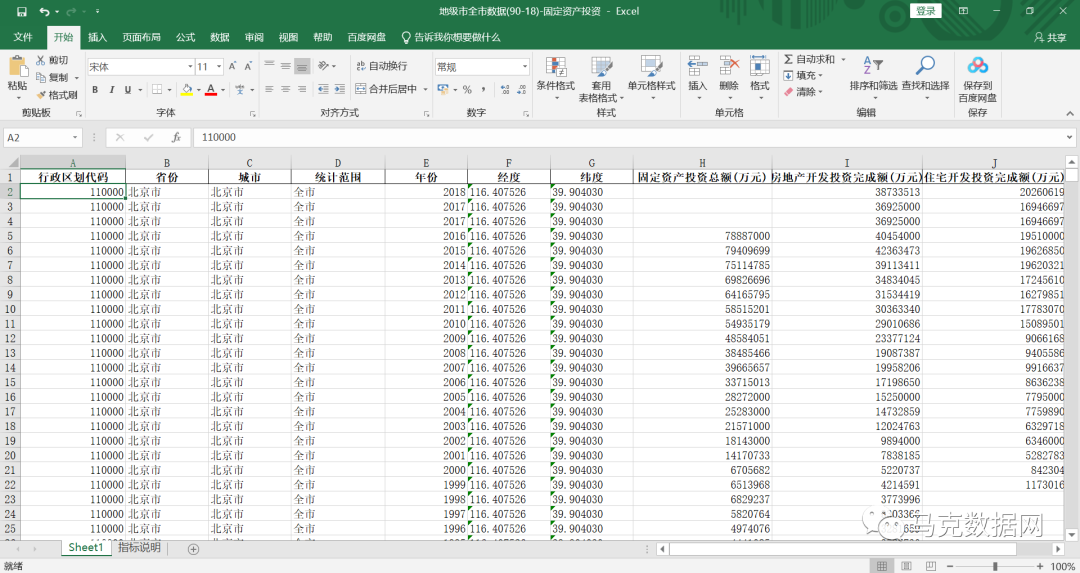
Task: Click the increase decimal icon
Action: point(505,90)
